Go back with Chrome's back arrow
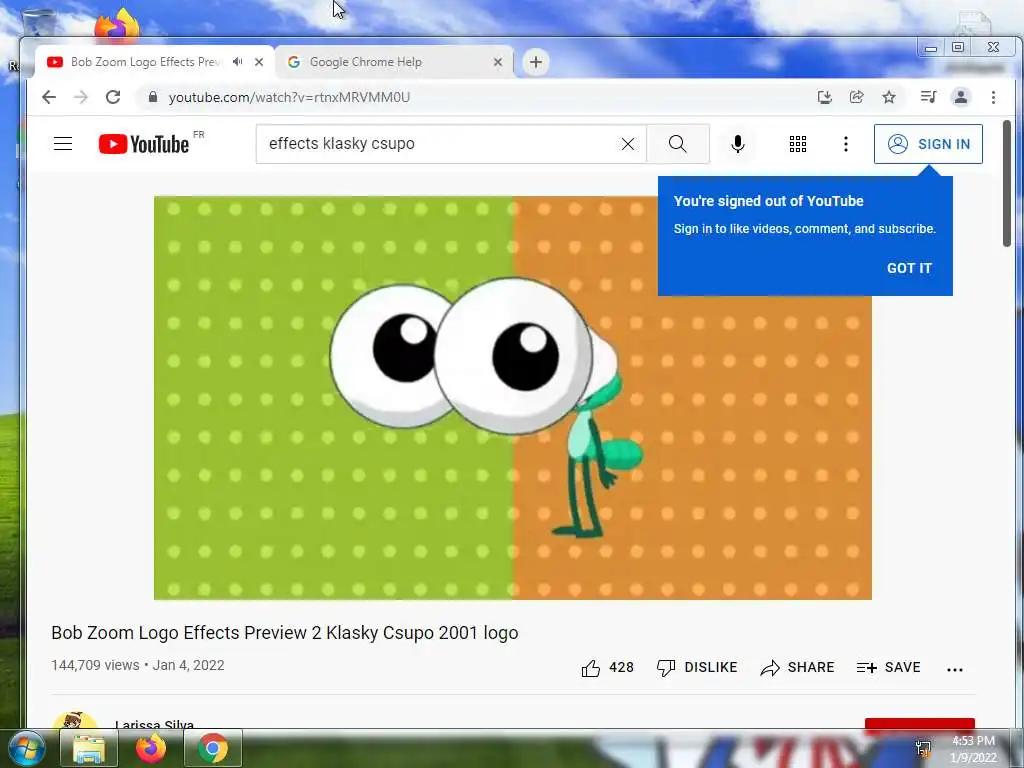The height and width of the screenshot is (768, 1024). [x=49, y=97]
